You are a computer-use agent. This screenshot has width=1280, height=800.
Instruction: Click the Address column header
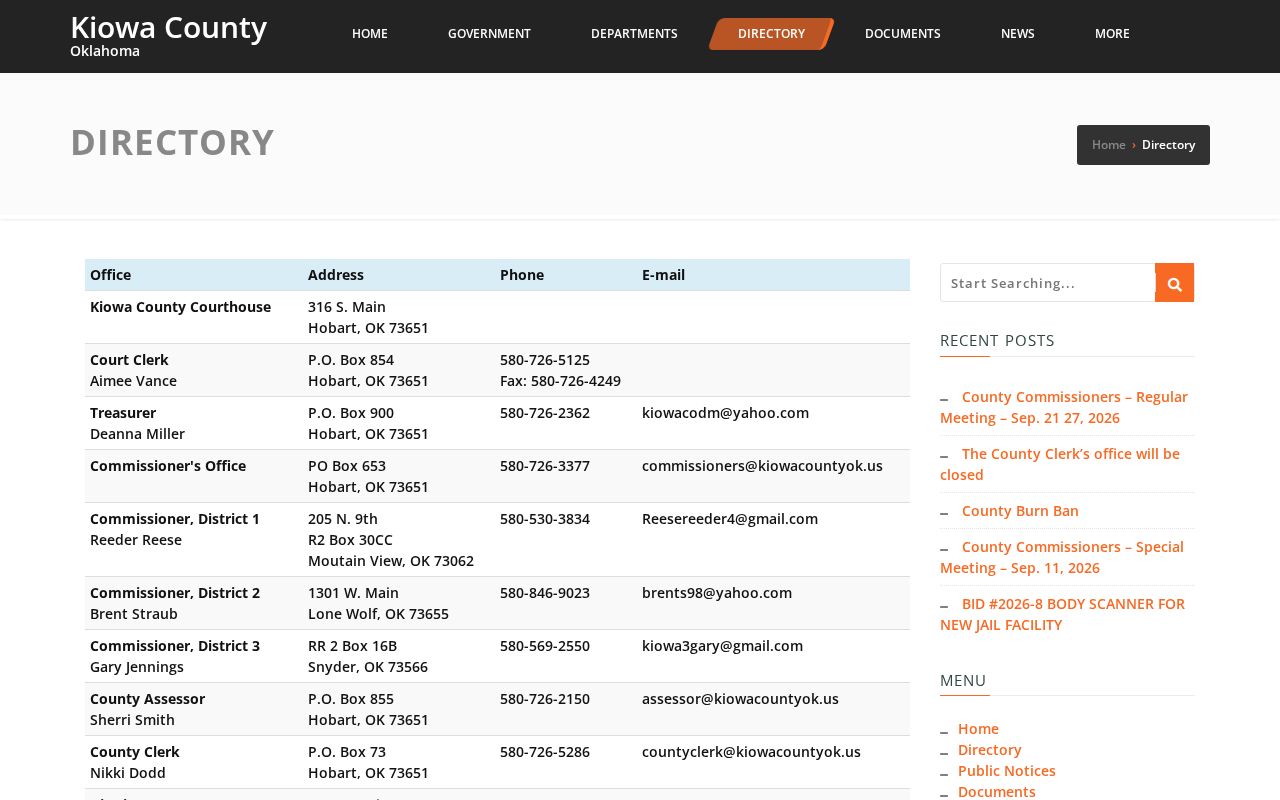point(336,275)
